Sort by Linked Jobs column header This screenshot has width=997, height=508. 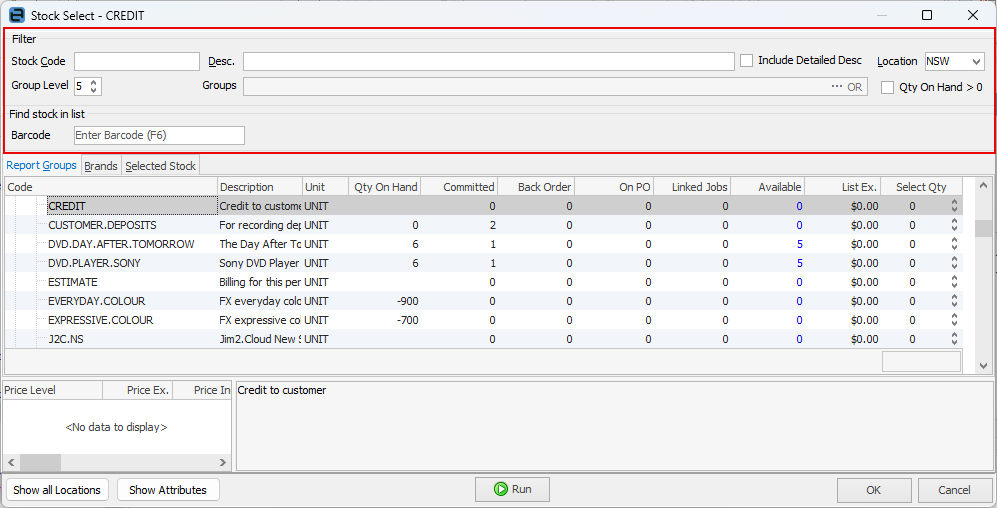(x=692, y=187)
